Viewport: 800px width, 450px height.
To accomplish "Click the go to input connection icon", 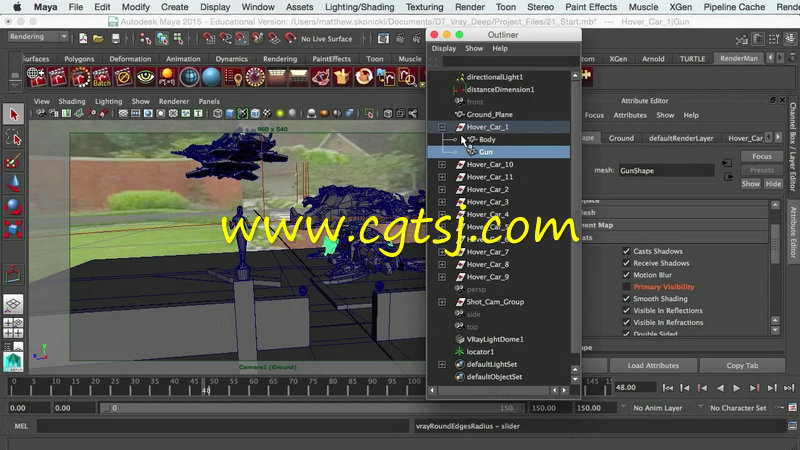I will click(x=727, y=163).
